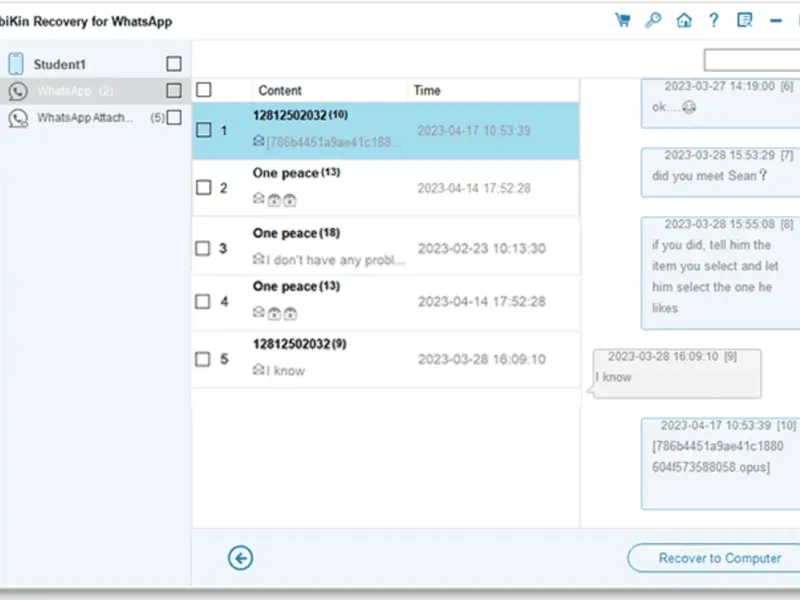Check the checkbox for row 5
Viewport: 800px width, 600px height.
pos(203,359)
